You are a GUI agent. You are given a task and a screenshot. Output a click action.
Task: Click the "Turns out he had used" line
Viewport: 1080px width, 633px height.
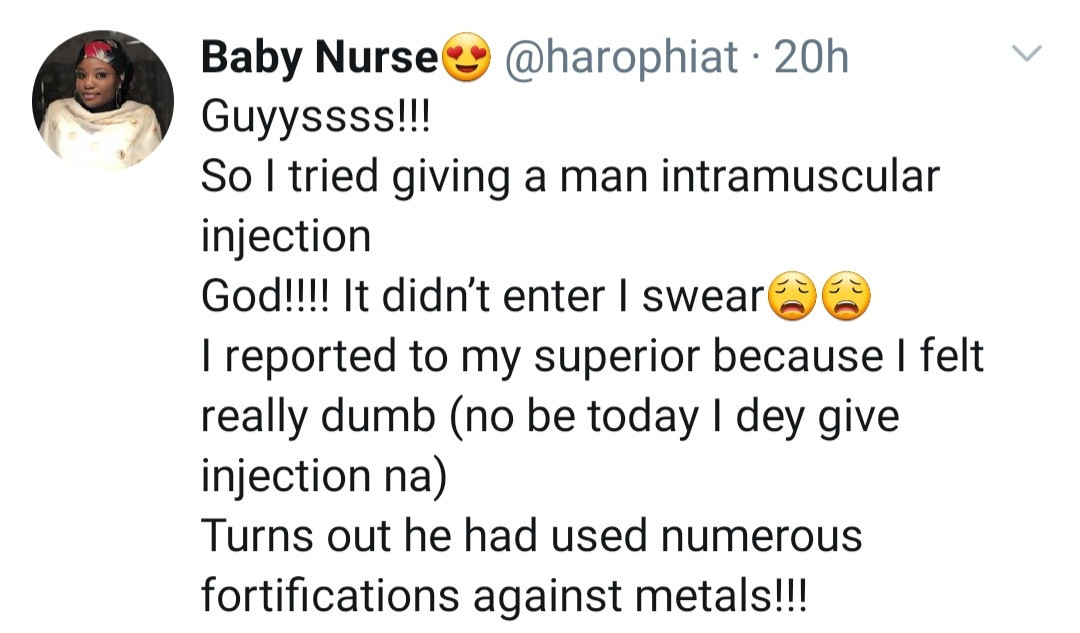[x=530, y=537]
